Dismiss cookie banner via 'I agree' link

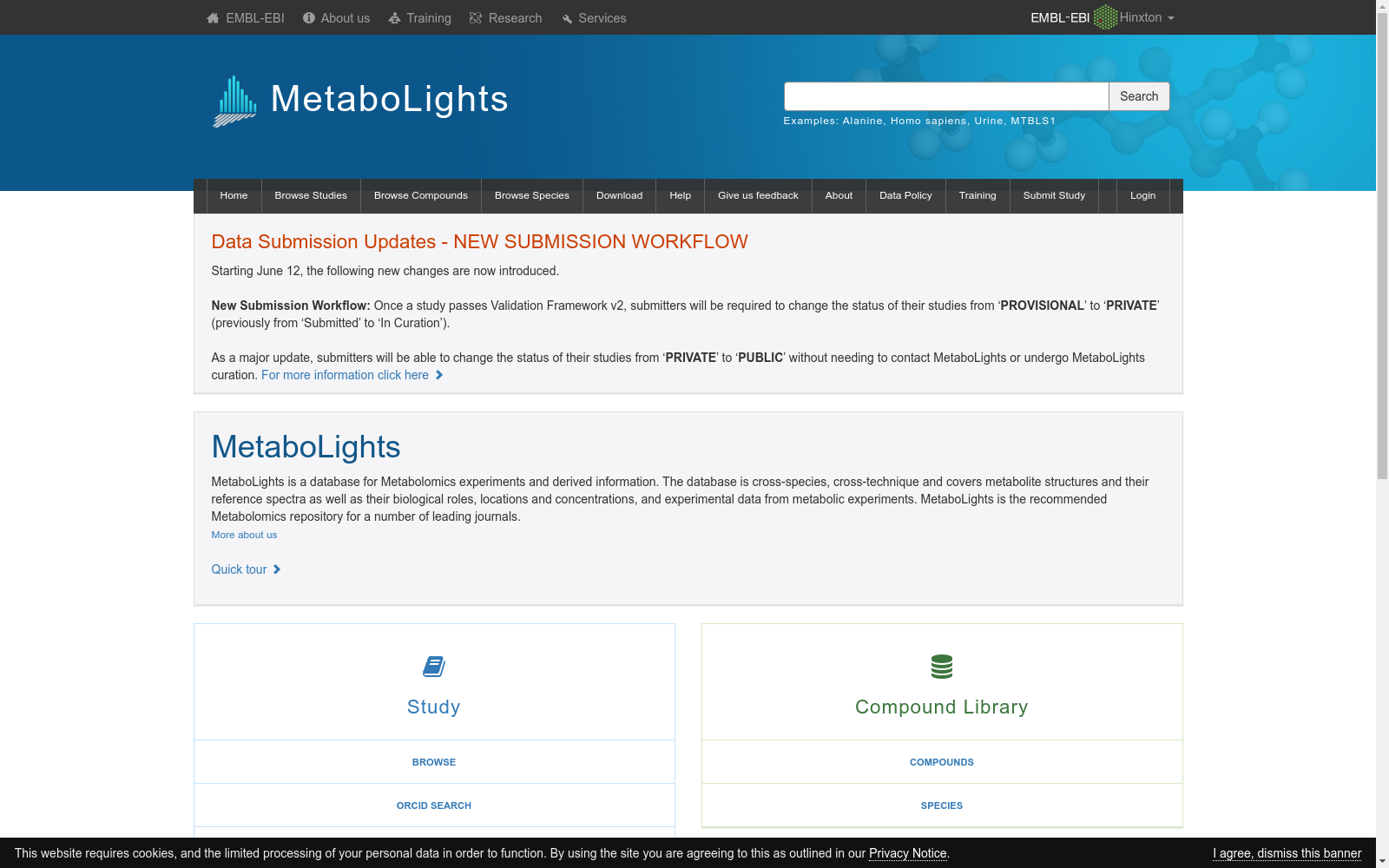(x=1287, y=853)
